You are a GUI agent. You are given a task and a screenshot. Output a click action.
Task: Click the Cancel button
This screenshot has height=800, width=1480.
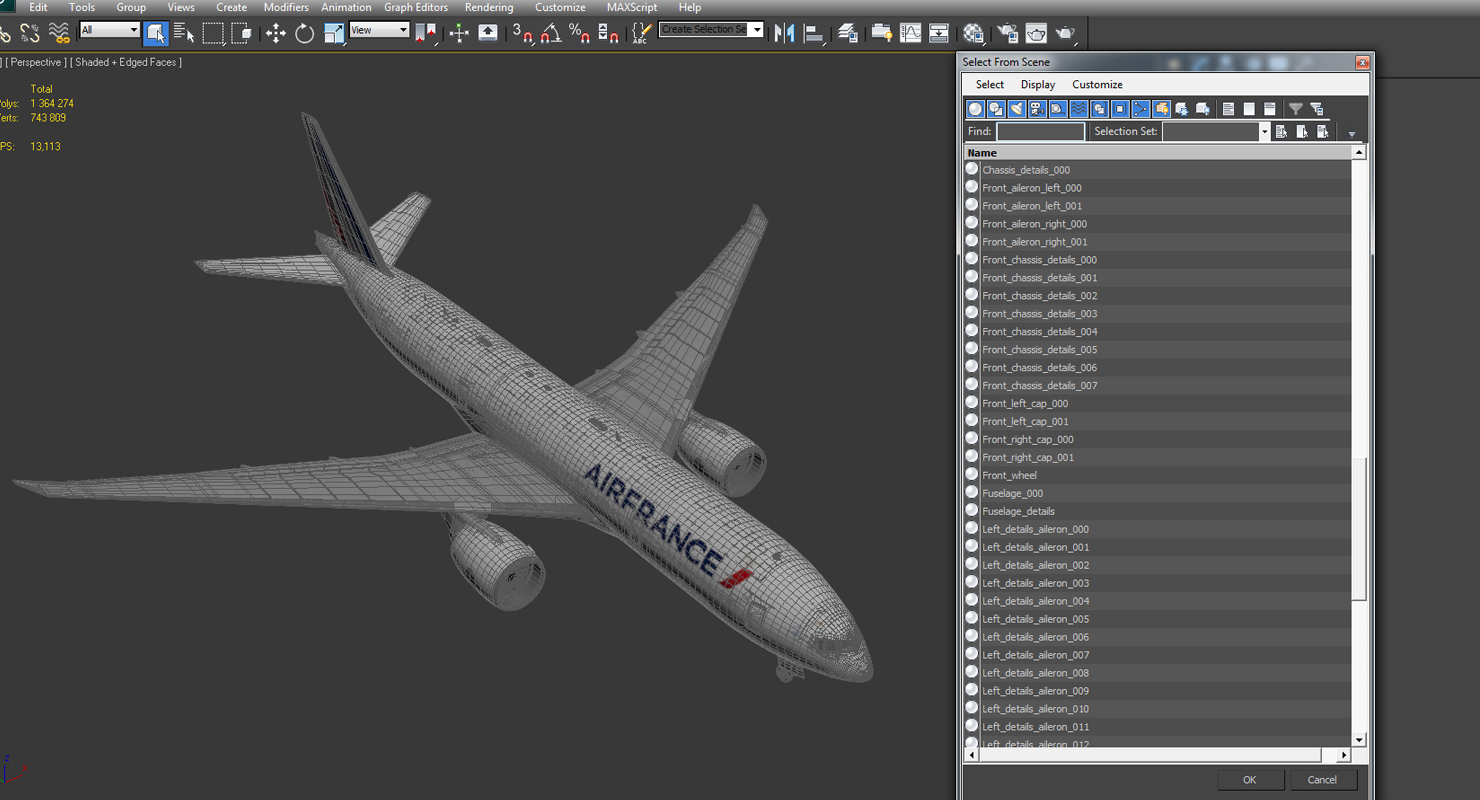(x=1322, y=780)
